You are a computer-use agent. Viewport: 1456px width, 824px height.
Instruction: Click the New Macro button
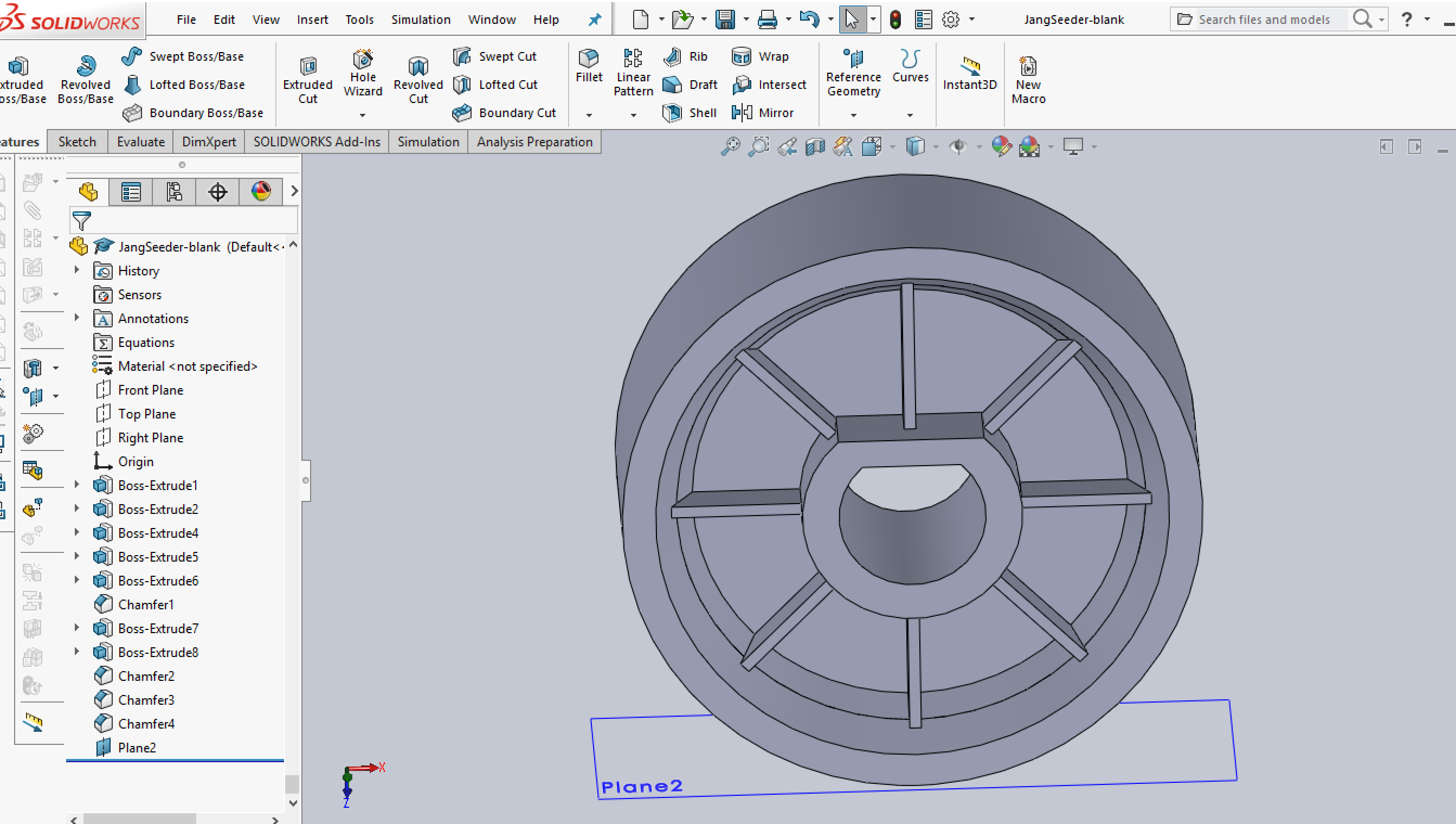(1028, 80)
